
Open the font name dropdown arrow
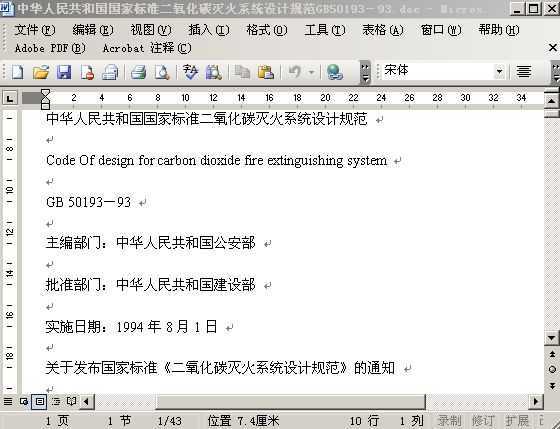pos(499,71)
